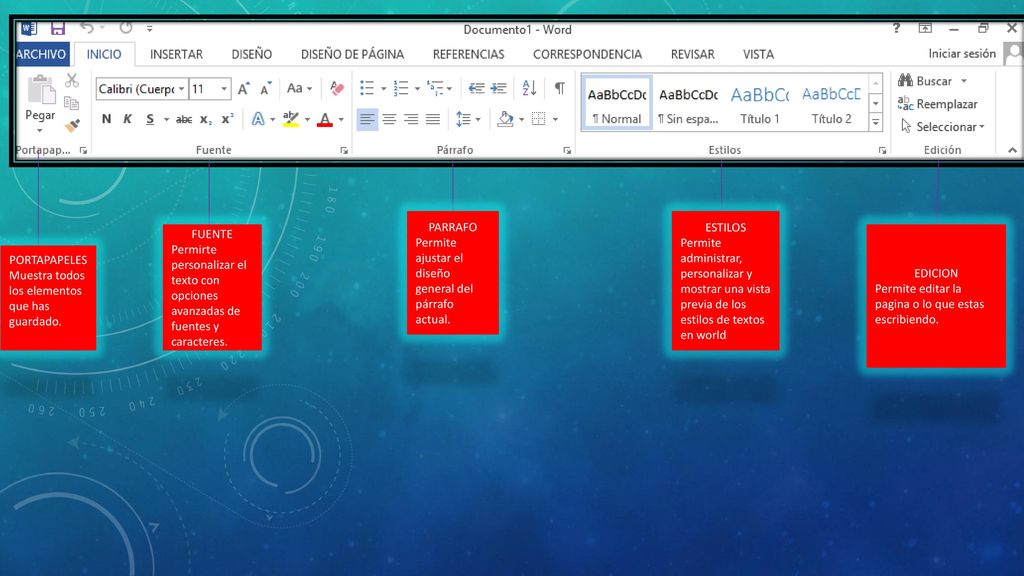The height and width of the screenshot is (576, 1024).
Task: Toggle italic K formatting
Action: pos(127,119)
